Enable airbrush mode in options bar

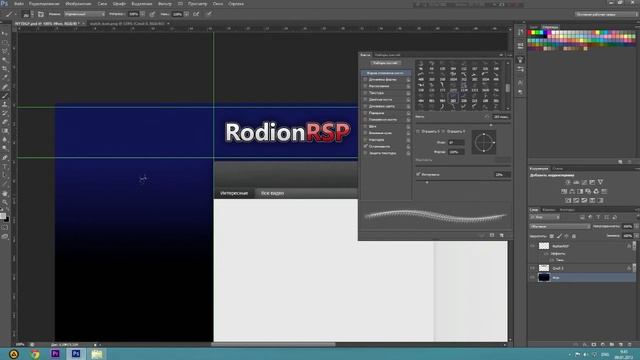click(x=196, y=14)
